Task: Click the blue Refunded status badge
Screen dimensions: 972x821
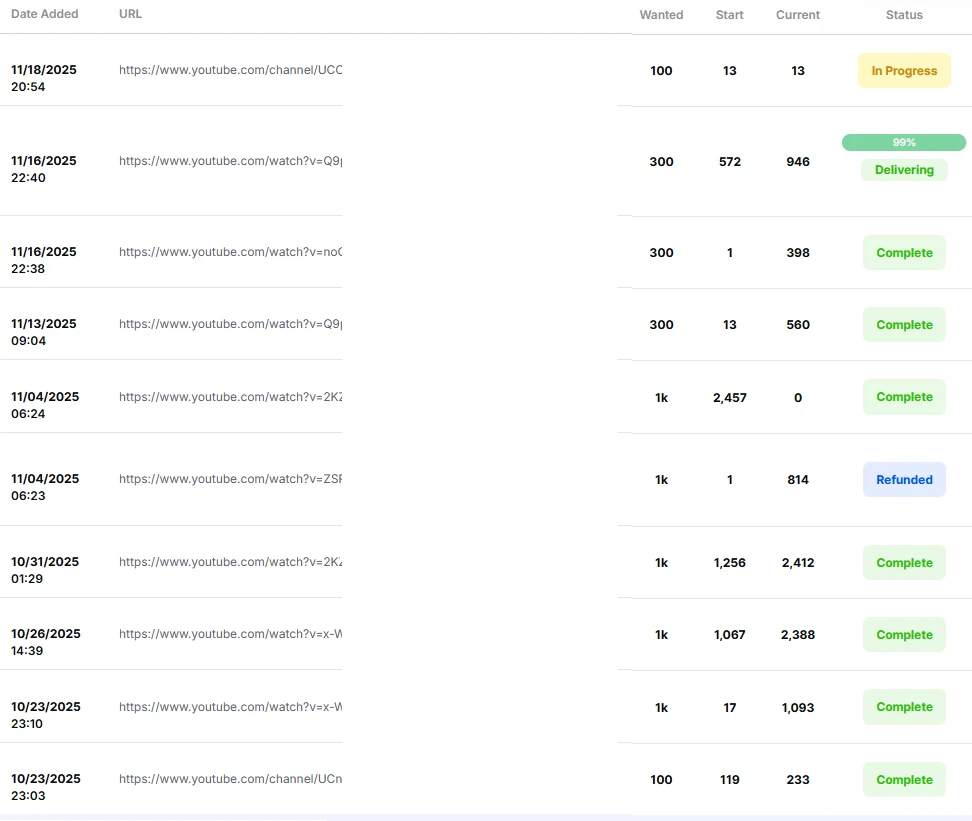Action: [904, 480]
